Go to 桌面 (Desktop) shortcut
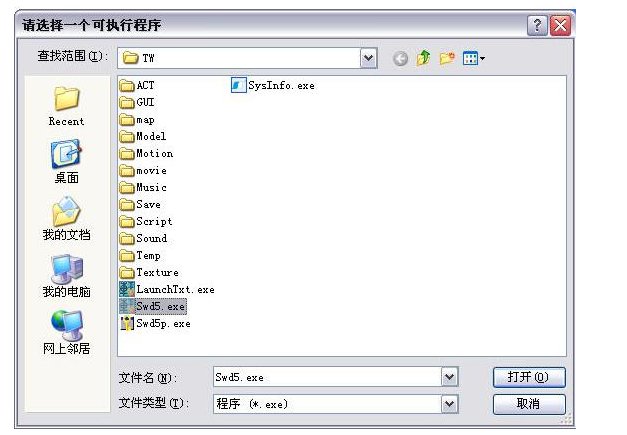This screenshot has width=627, height=435. pyautogui.click(x=66, y=162)
